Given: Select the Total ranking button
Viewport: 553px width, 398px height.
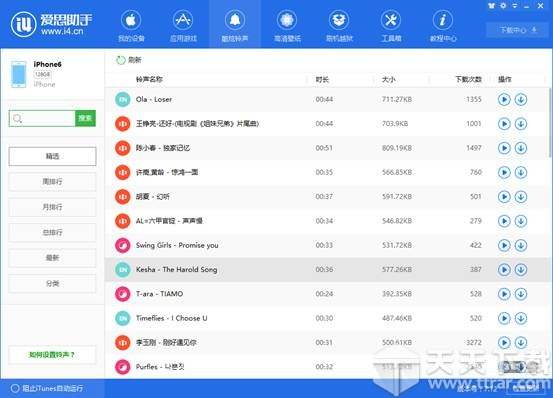Looking at the screenshot, I should click(52, 232).
